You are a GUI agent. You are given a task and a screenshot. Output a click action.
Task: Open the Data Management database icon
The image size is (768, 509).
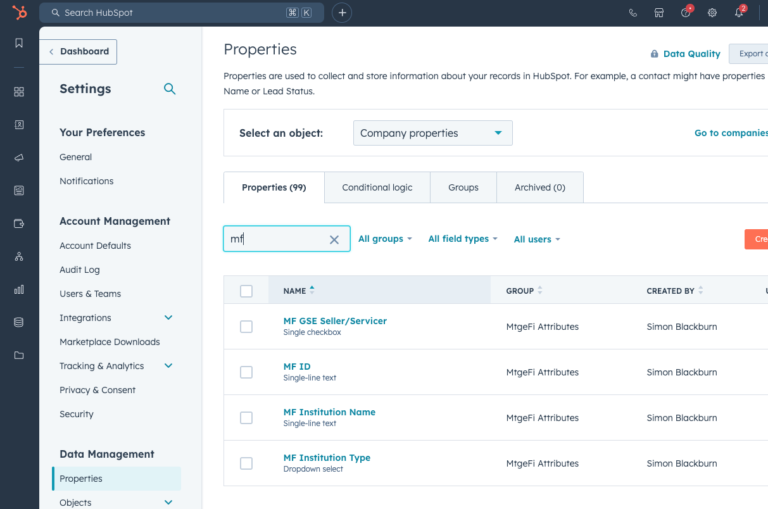(x=19, y=322)
